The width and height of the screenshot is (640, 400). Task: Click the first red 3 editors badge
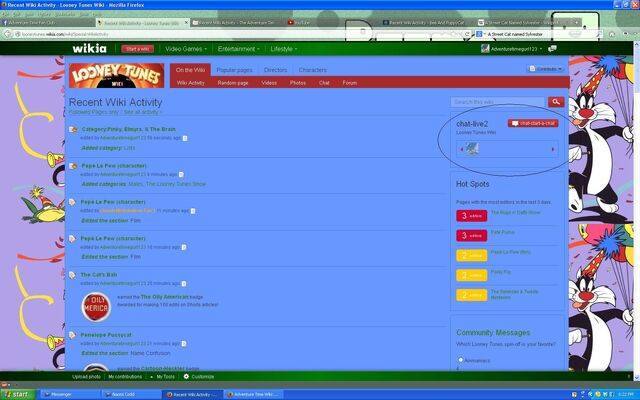coord(471,216)
